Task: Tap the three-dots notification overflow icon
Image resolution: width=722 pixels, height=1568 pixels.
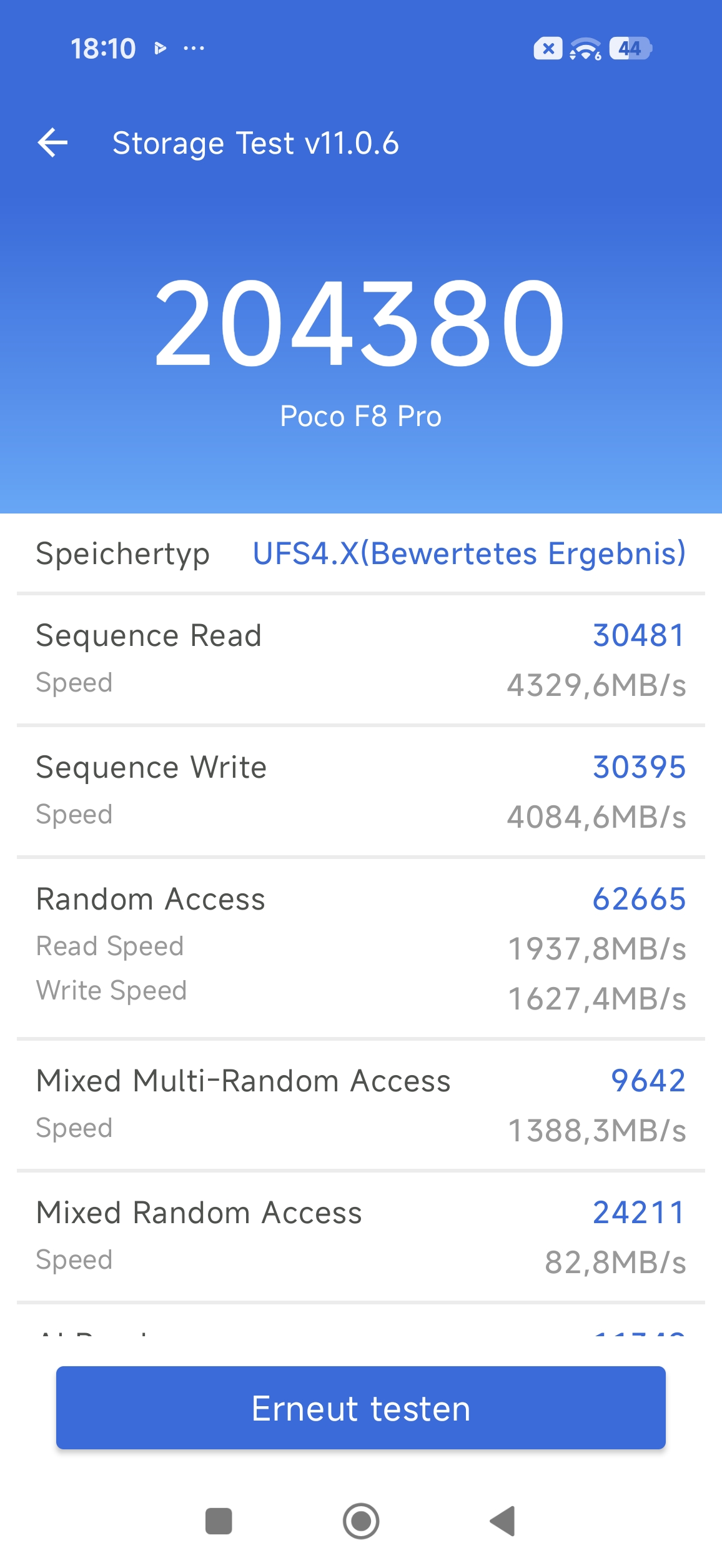Action: point(194,49)
